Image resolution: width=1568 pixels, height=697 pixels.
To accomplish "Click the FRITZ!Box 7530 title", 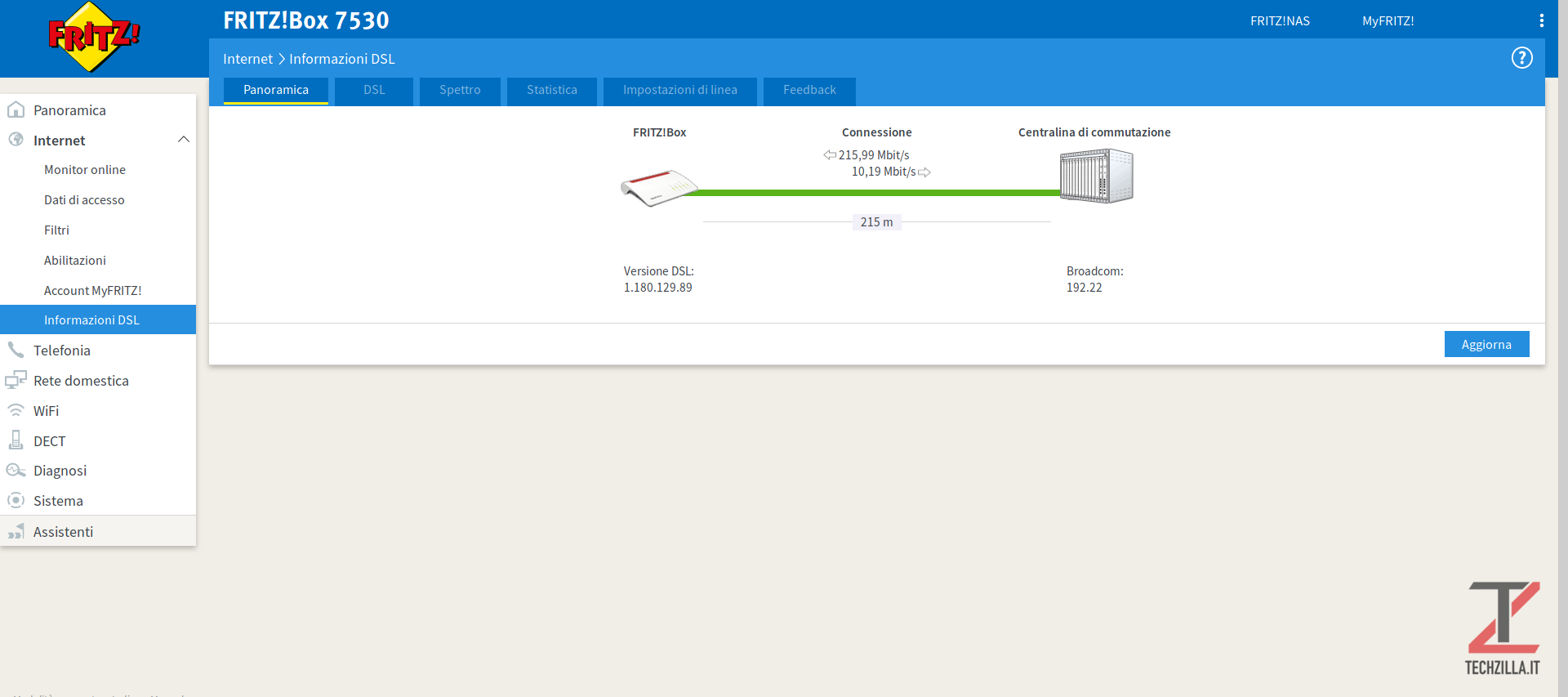I will [x=306, y=20].
